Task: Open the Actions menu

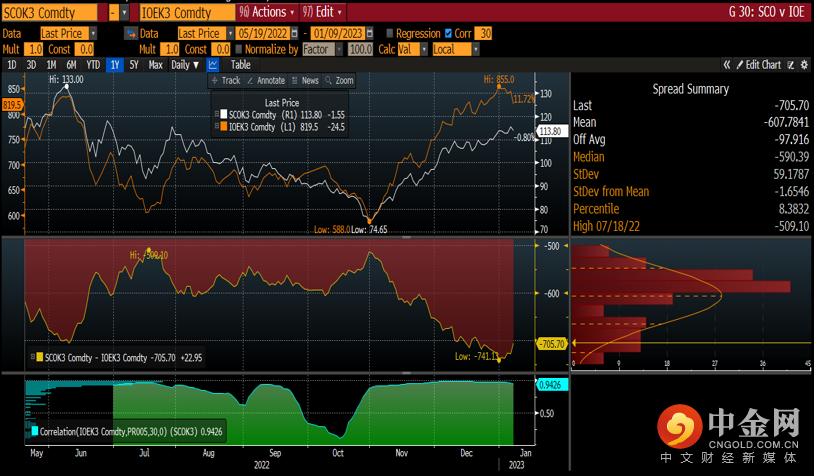Action: [x=269, y=13]
